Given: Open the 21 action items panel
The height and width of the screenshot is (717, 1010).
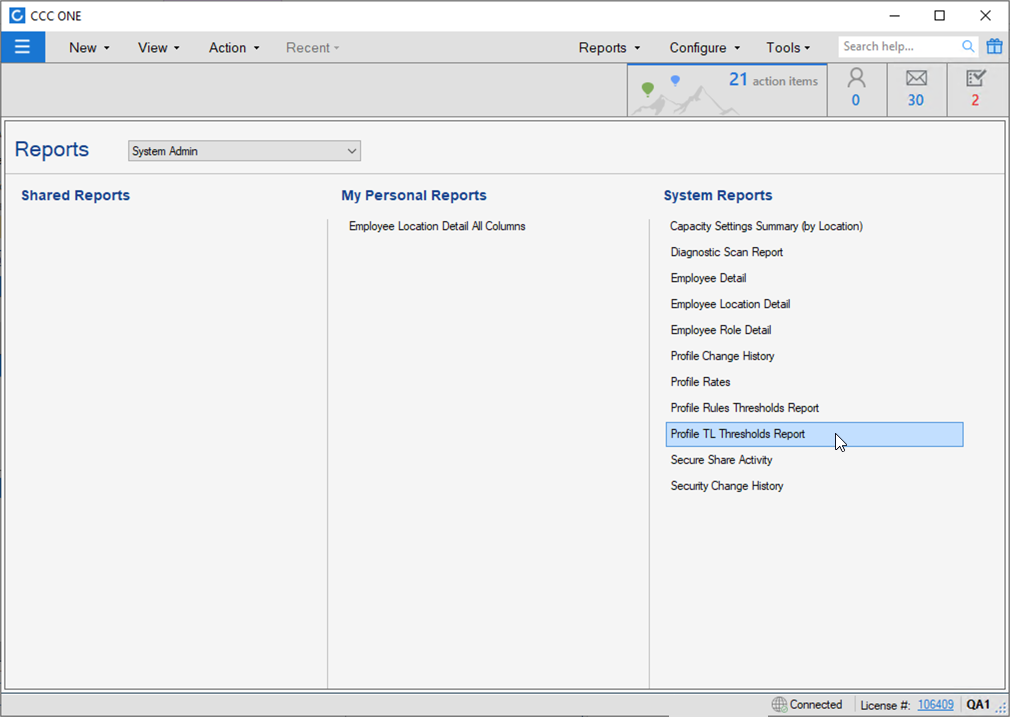Looking at the screenshot, I should 727,90.
